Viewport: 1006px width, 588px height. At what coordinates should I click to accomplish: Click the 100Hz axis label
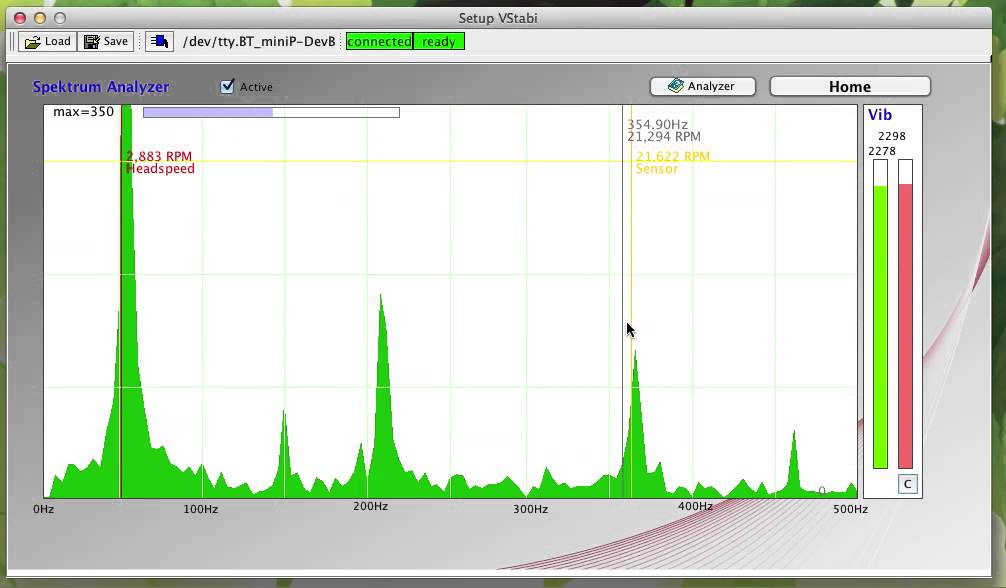tap(201, 509)
